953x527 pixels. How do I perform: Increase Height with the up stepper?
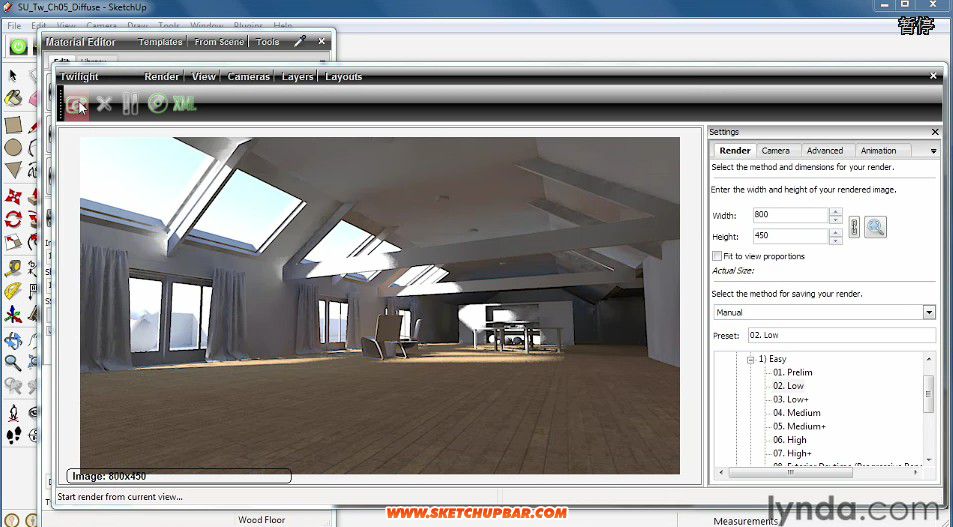coord(836,232)
